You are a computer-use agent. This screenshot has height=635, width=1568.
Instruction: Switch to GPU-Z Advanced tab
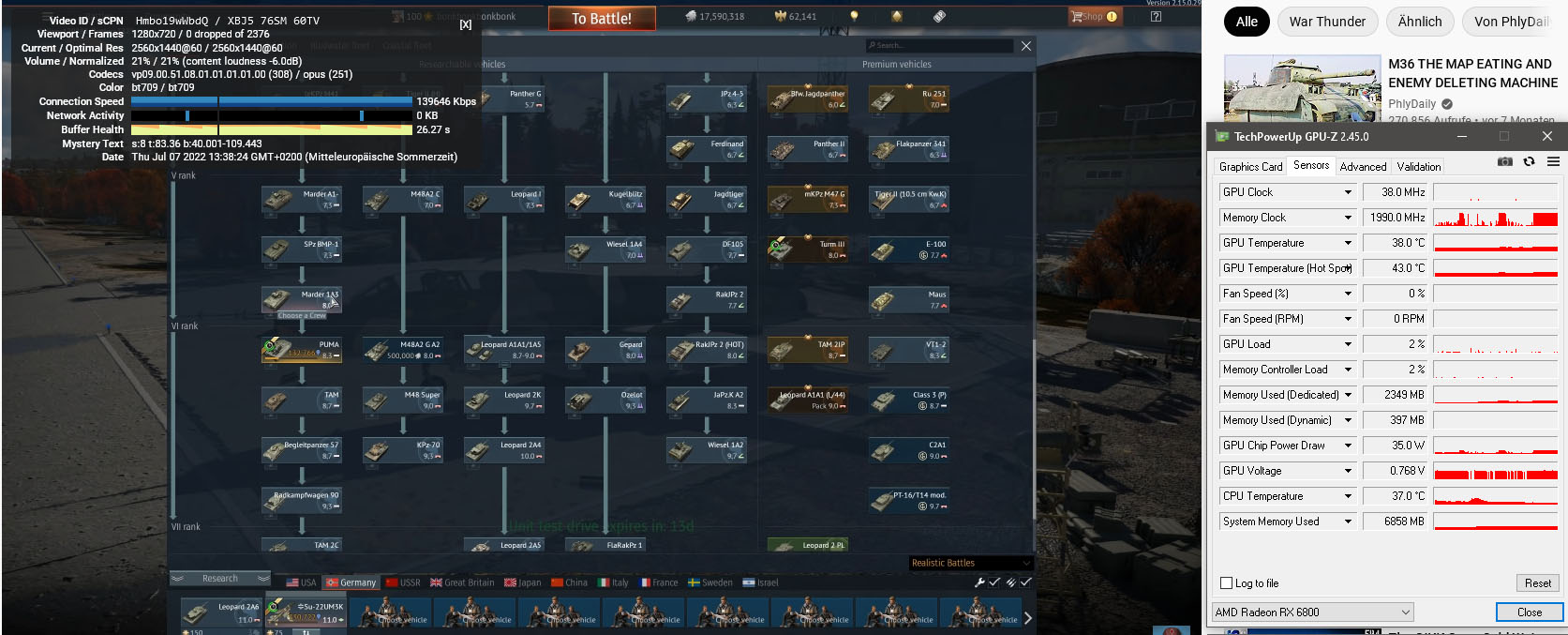click(x=1363, y=166)
